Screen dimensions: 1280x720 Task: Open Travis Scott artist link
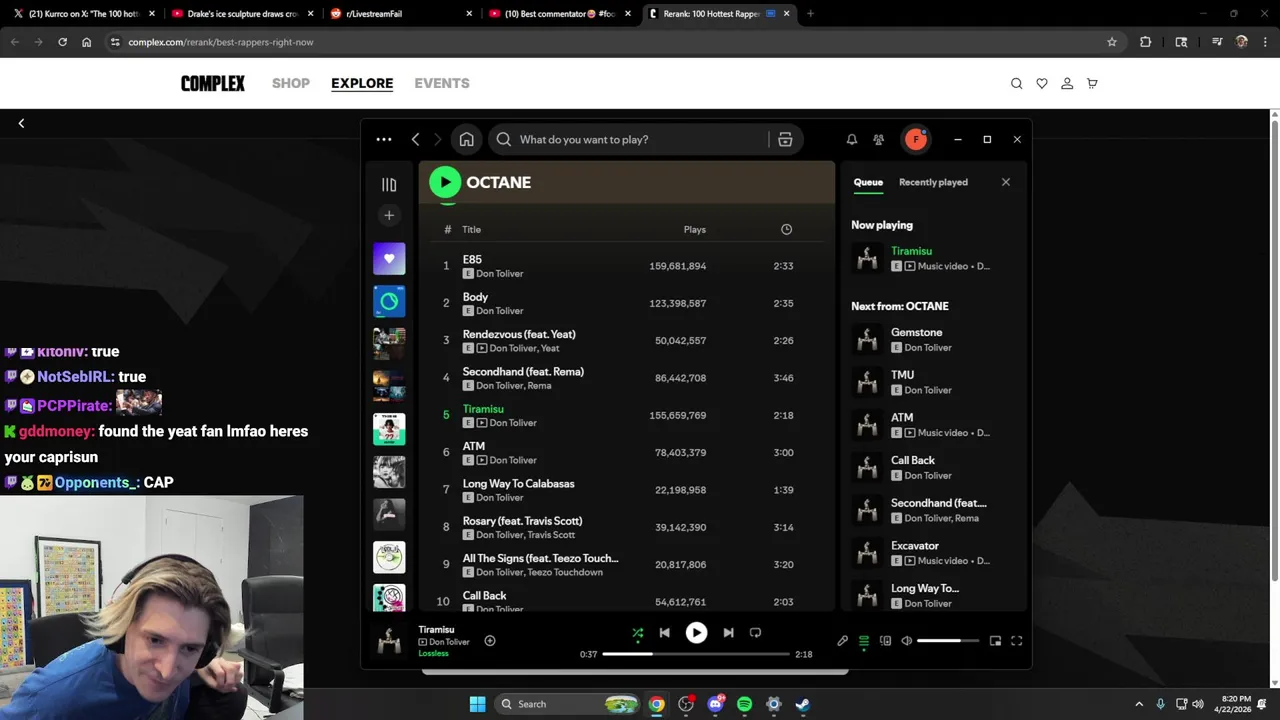point(551,535)
